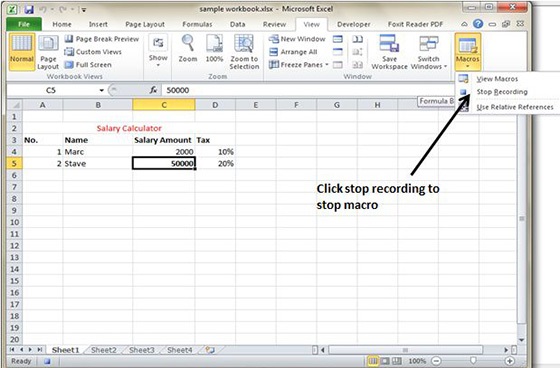Click Zoom to Selection

pyautogui.click(x=244, y=52)
